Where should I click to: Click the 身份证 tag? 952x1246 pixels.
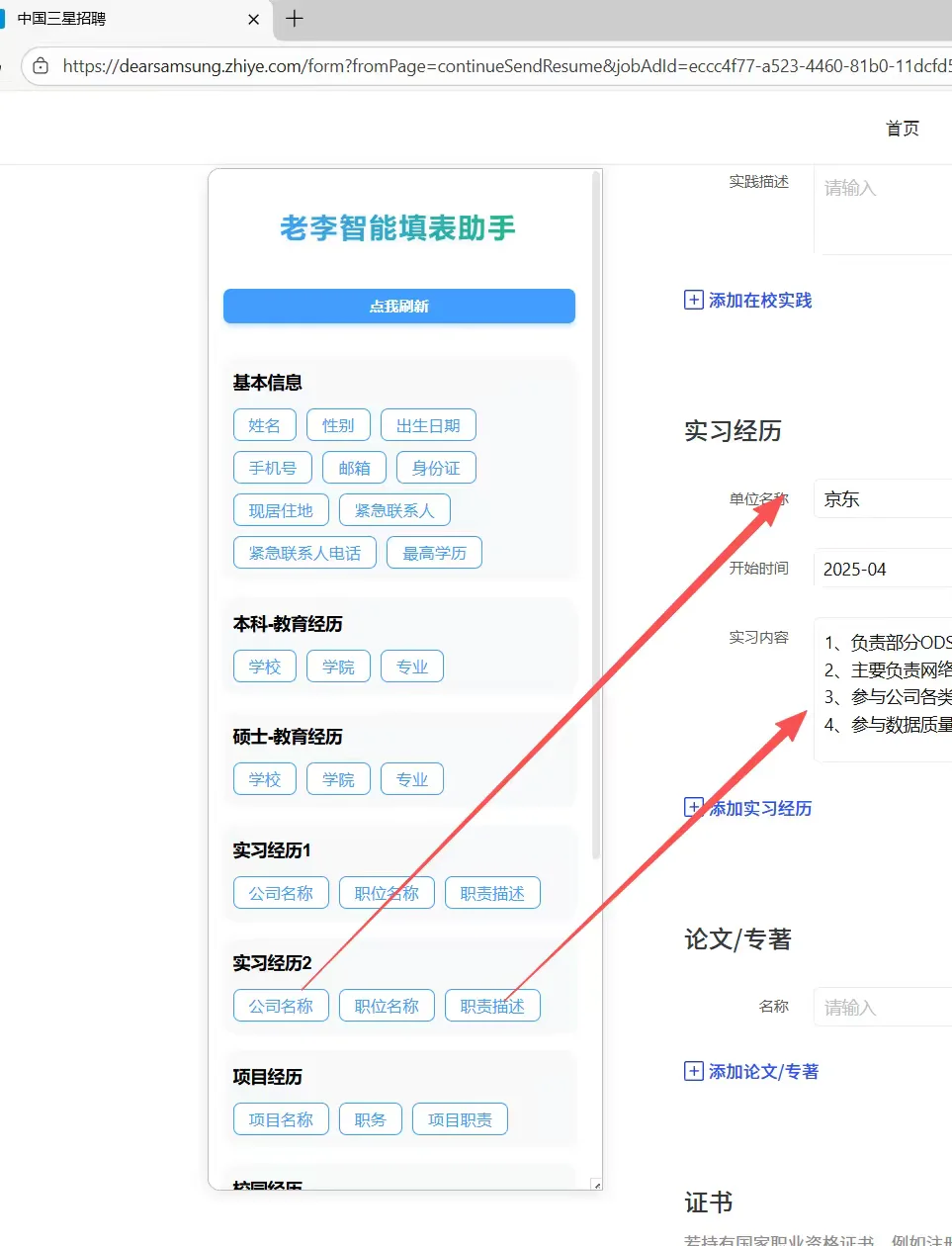(436, 468)
